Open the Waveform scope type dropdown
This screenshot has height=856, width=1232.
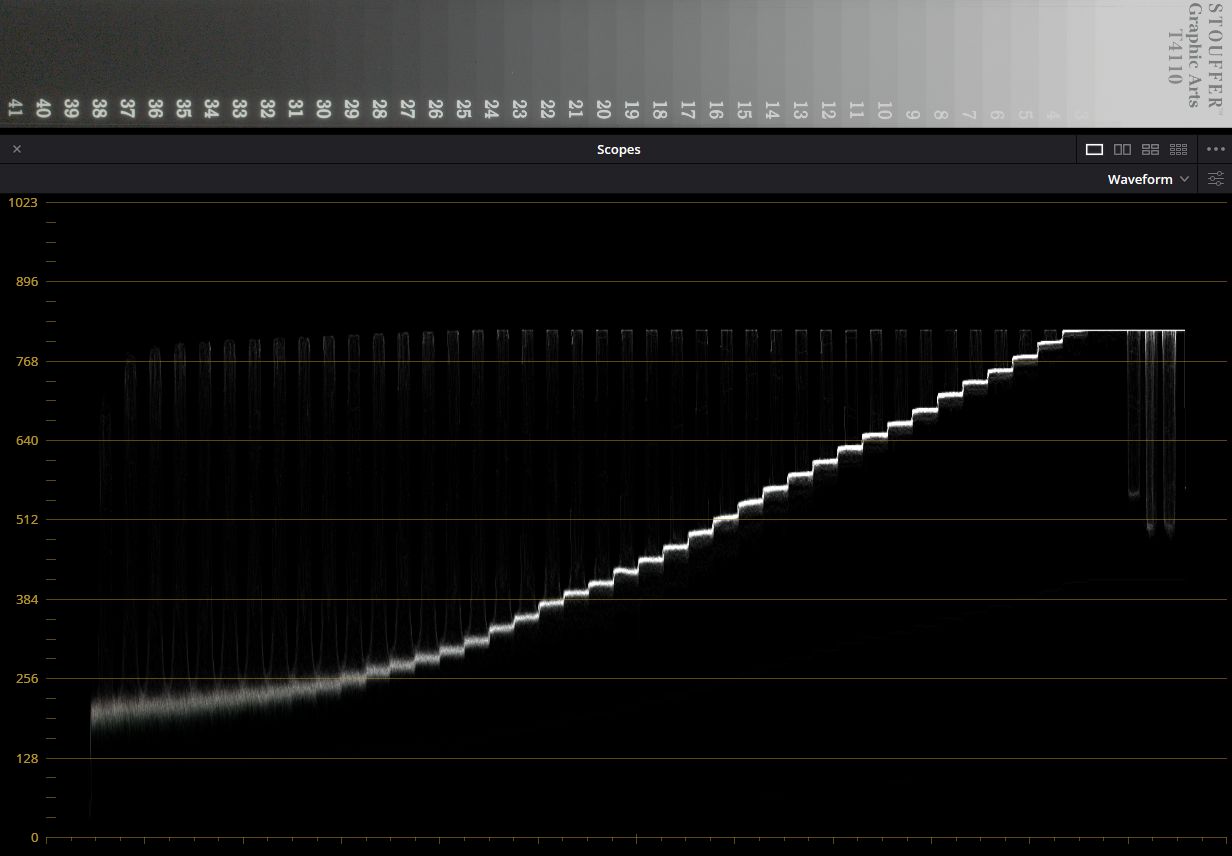(1148, 179)
